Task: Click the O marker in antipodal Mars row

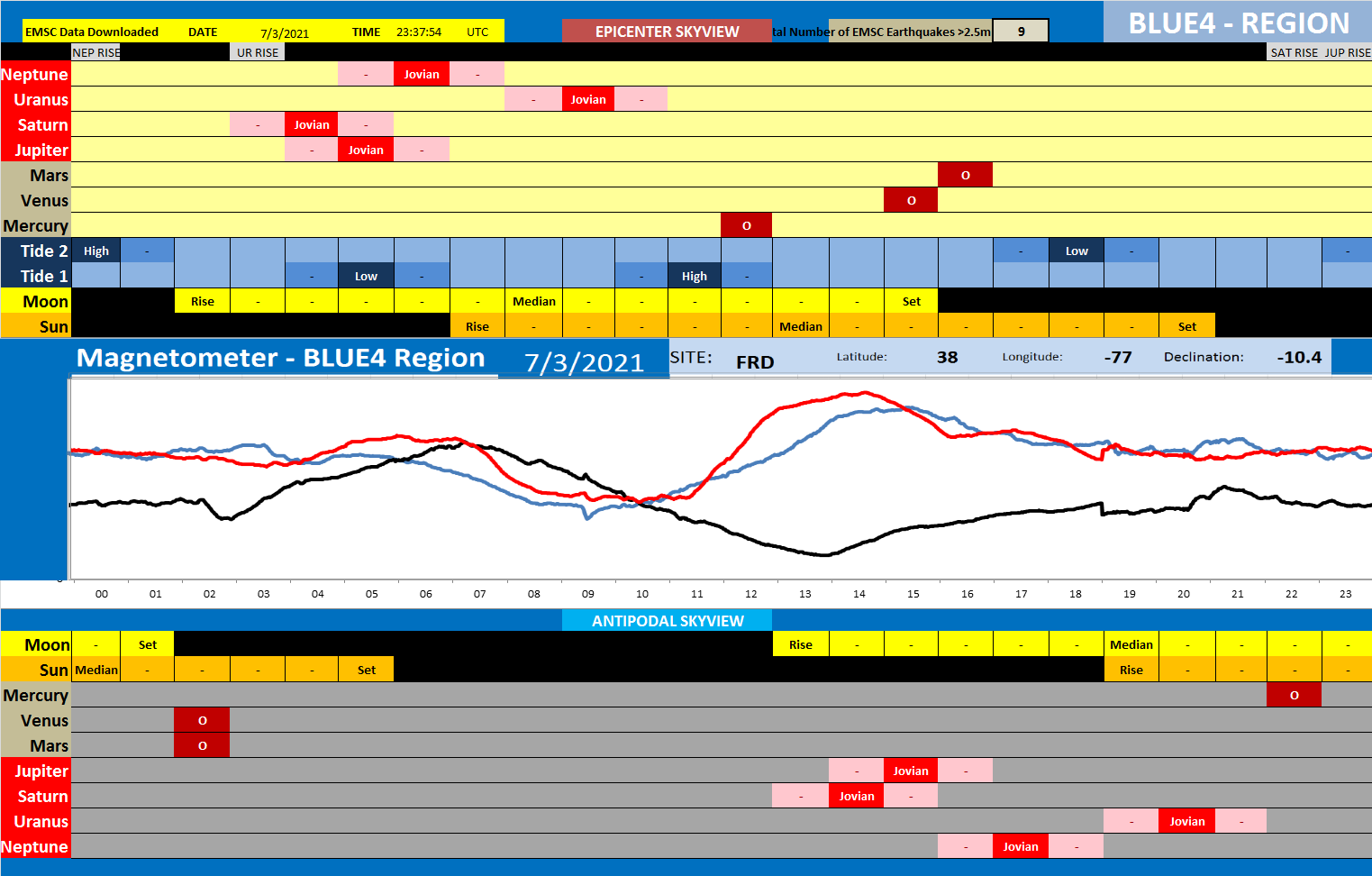Action: (202, 745)
